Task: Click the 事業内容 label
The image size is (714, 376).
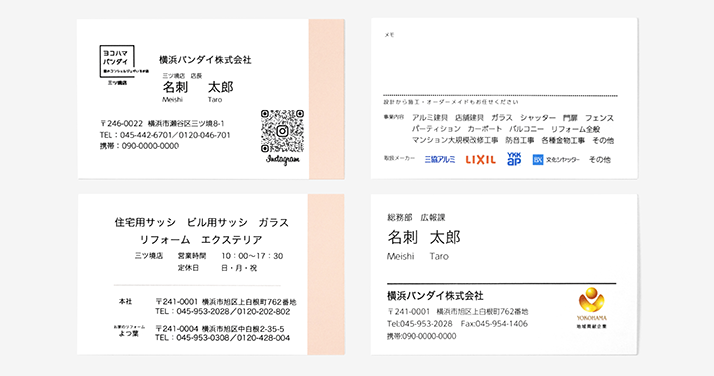Action: [x=393, y=117]
